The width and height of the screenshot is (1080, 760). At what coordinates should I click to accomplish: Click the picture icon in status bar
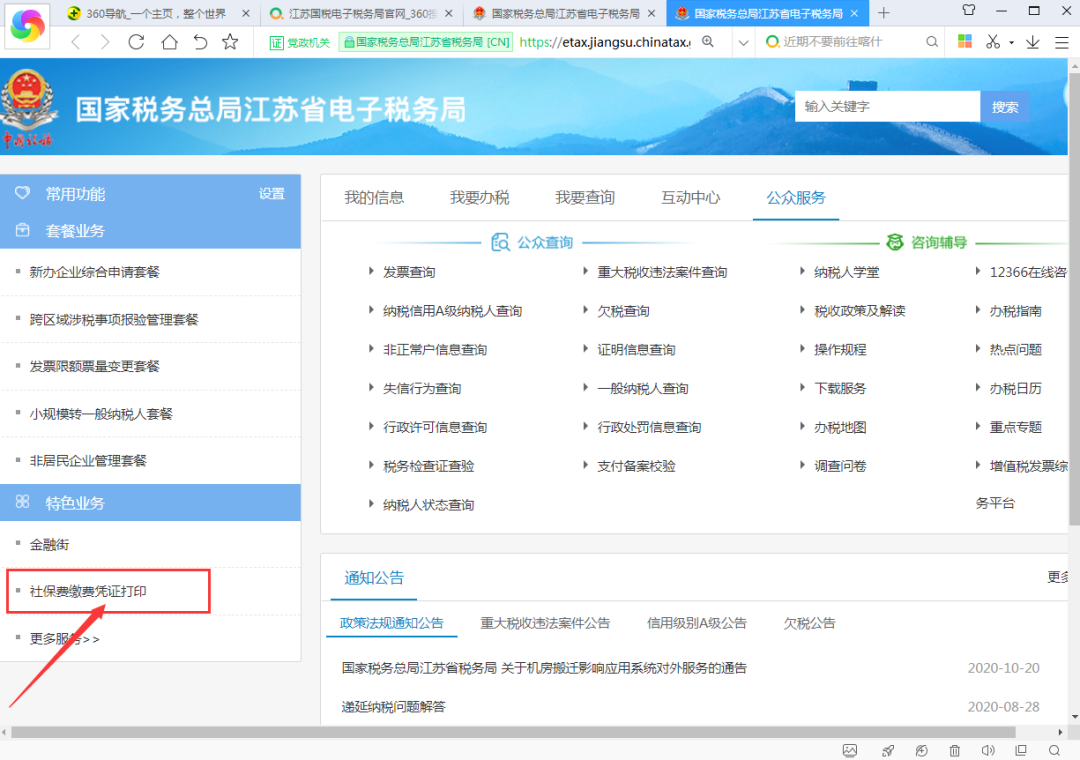pos(850,750)
